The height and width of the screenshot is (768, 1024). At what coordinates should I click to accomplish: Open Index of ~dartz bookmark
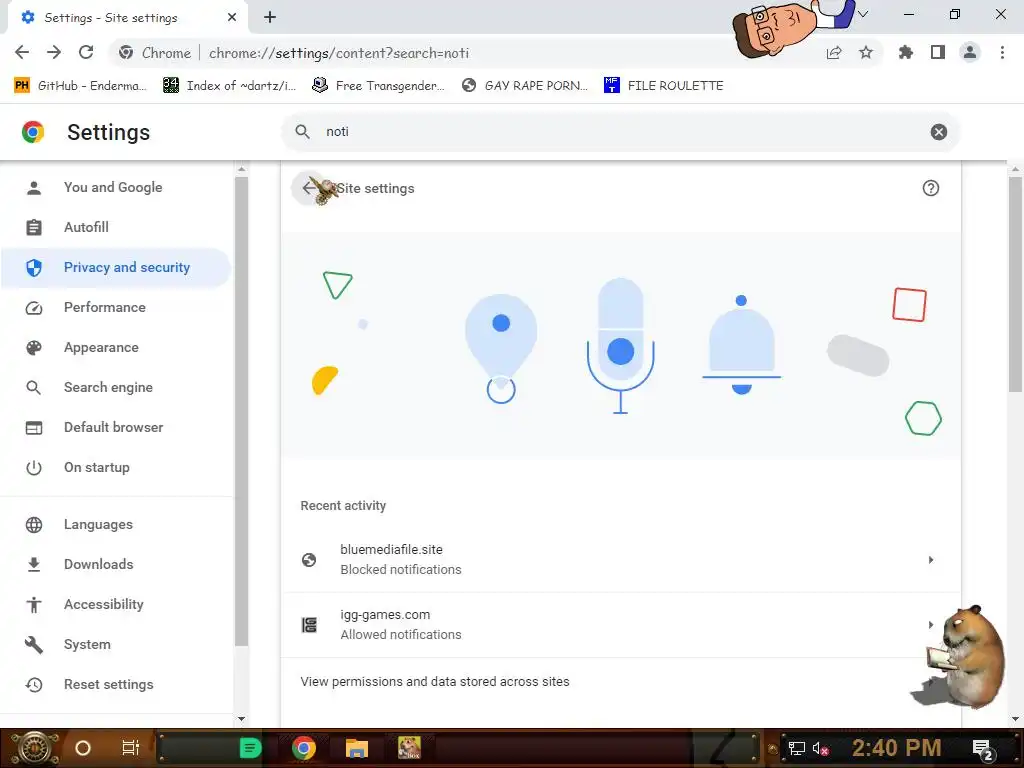(x=229, y=86)
